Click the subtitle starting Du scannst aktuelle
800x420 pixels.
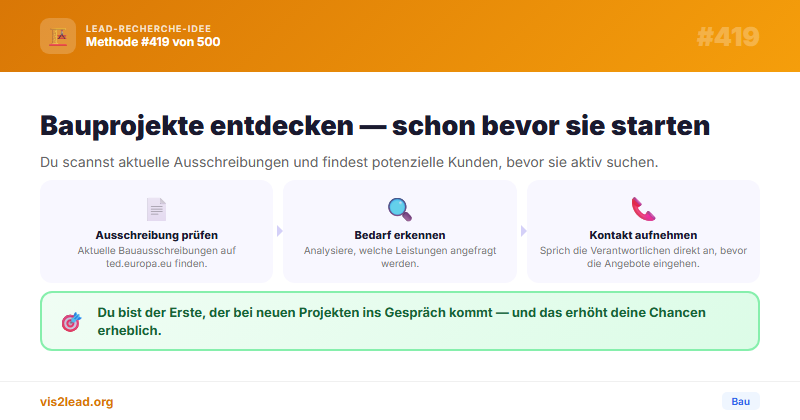(349, 162)
